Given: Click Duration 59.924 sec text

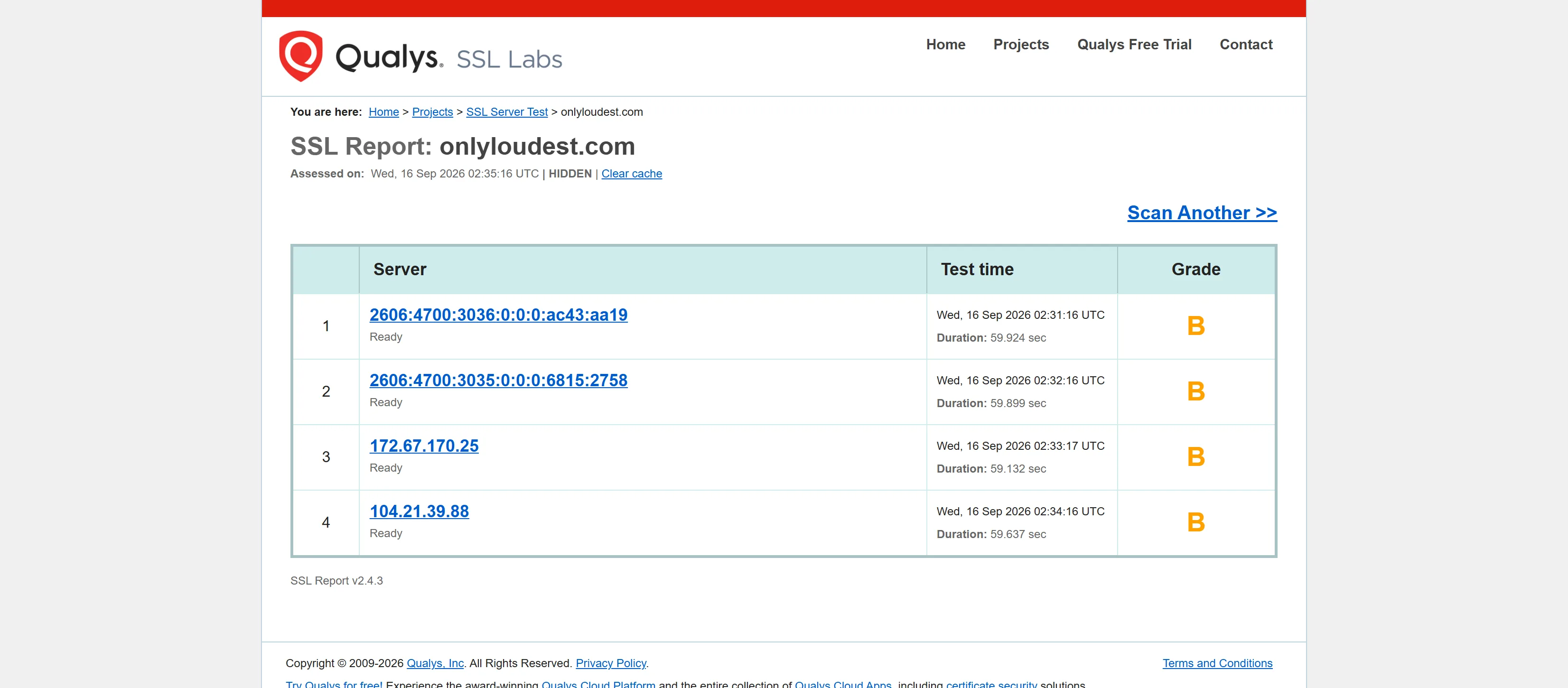Looking at the screenshot, I should tap(991, 338).
